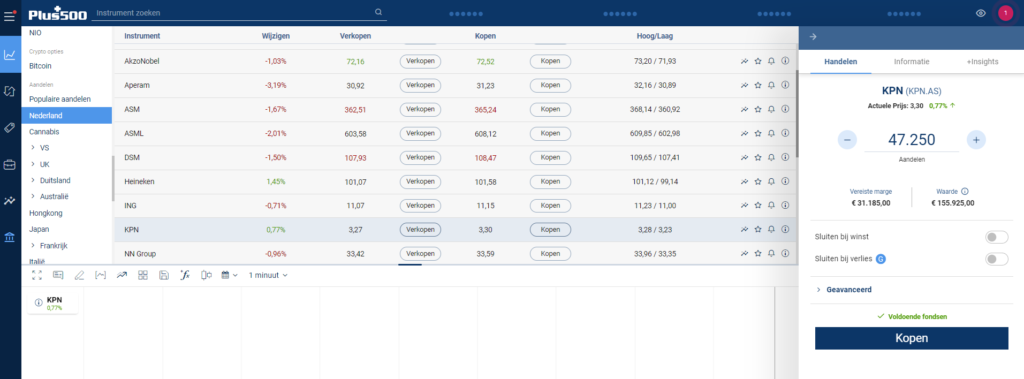Viewport: 1024px width, 379px height.
Task: Toggle Sluiten bij verlies switch
Action: click(997, 259)
